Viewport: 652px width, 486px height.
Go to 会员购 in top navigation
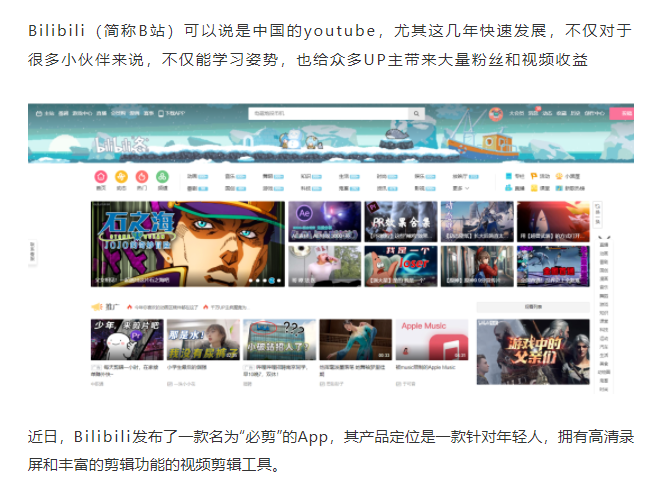(118, 113)
